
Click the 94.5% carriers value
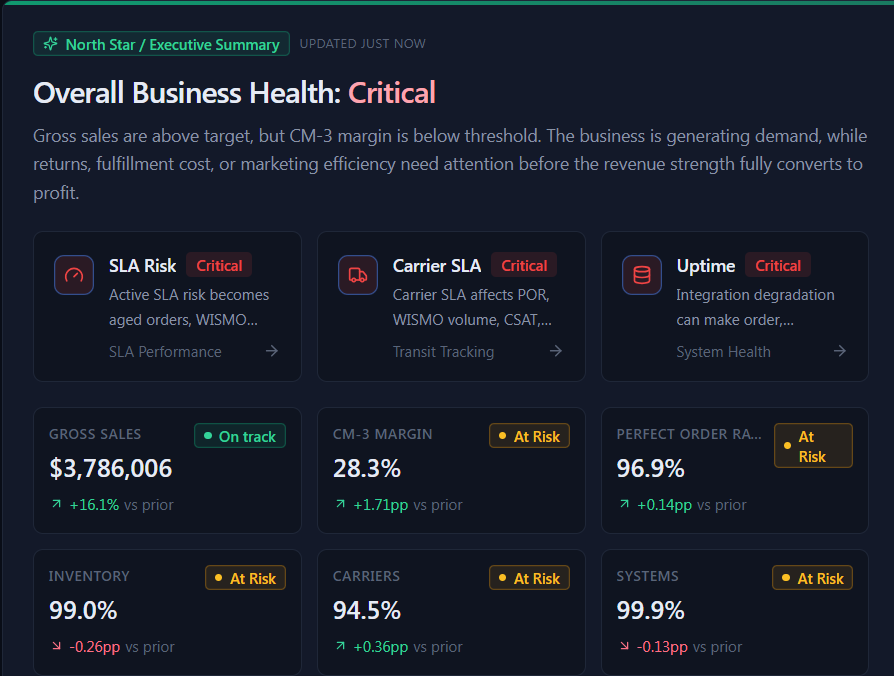(367, 610)
